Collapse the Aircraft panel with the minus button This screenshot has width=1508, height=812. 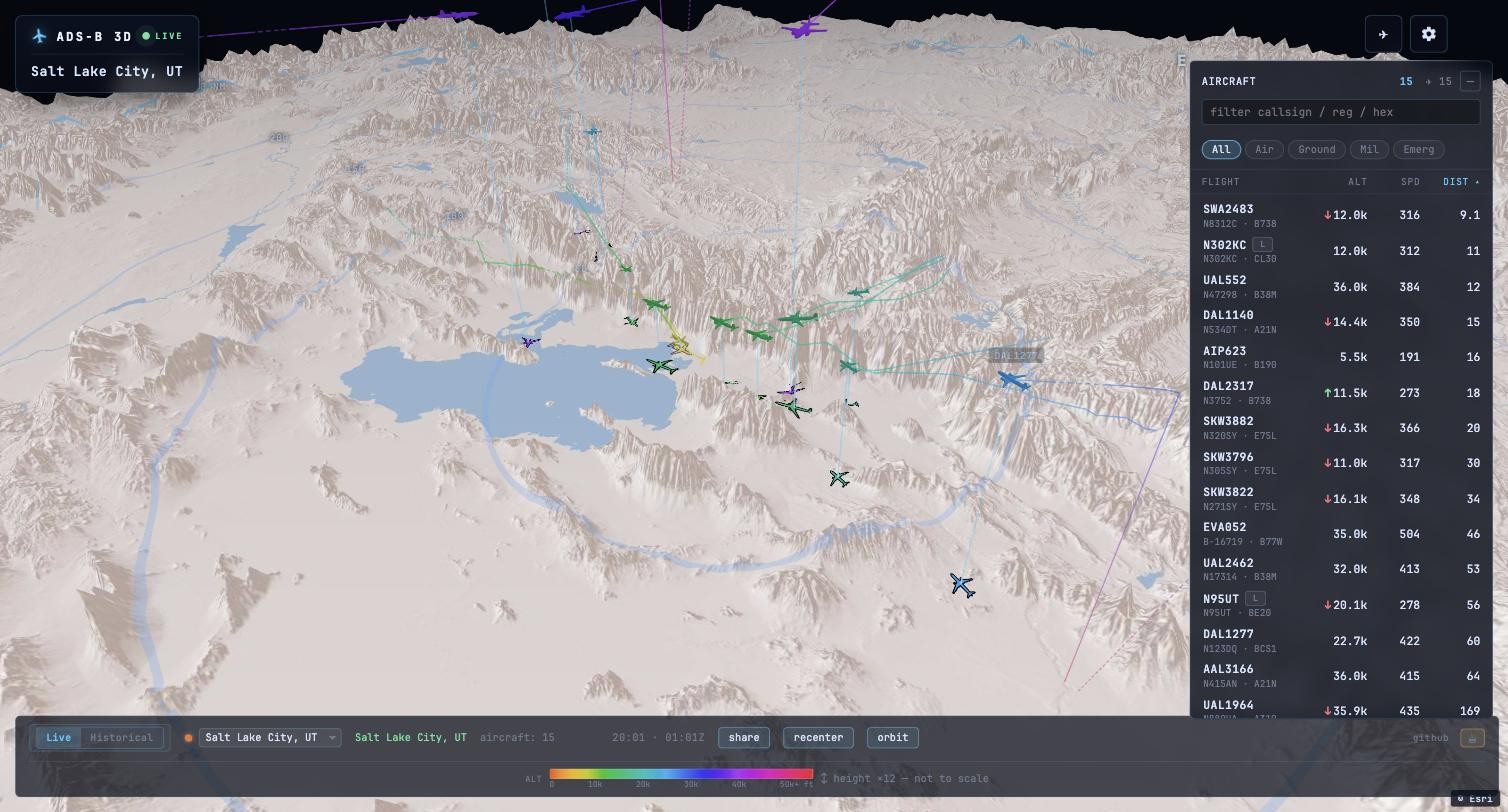pos(1470,81)
